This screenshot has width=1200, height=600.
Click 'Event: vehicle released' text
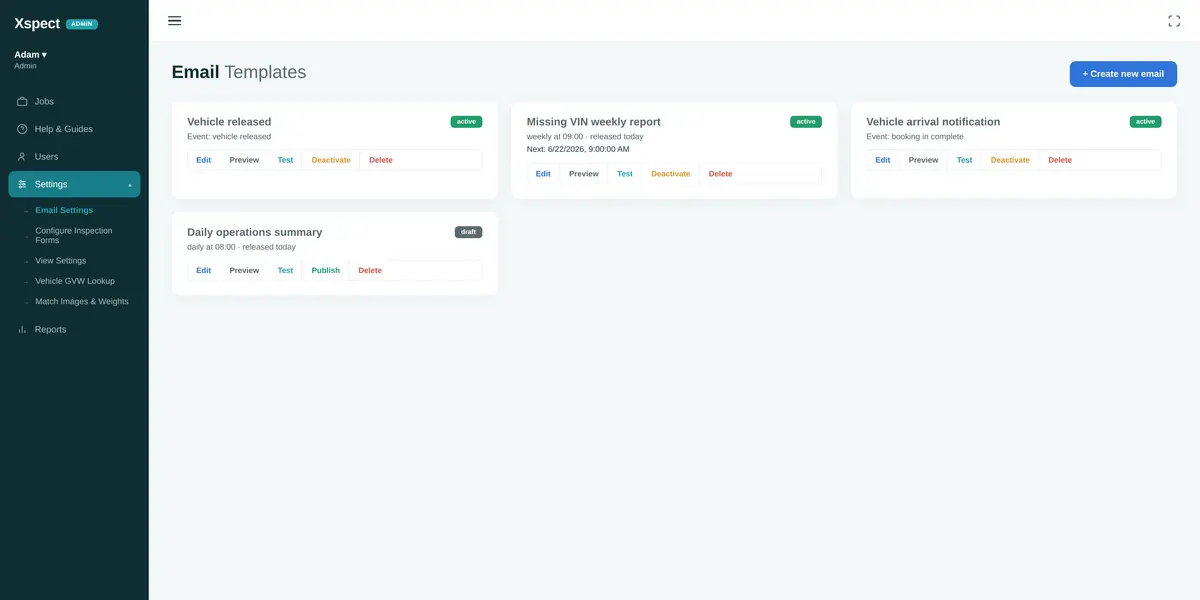tap(229, 137)
